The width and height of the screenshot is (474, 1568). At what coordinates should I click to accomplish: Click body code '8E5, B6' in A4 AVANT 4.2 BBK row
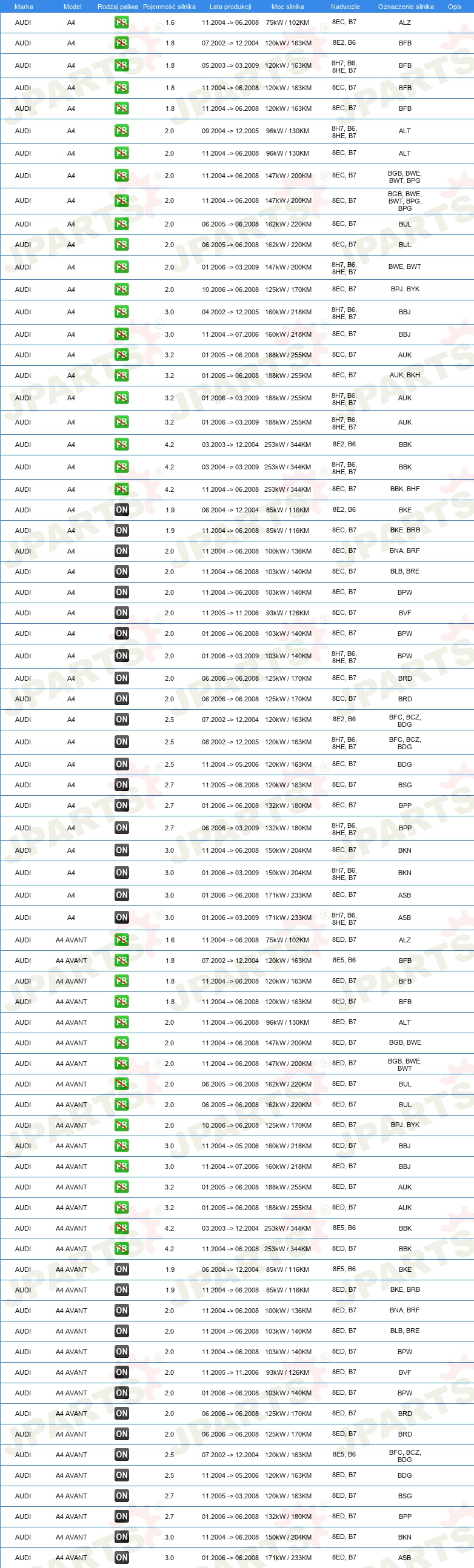point(344,1228)
